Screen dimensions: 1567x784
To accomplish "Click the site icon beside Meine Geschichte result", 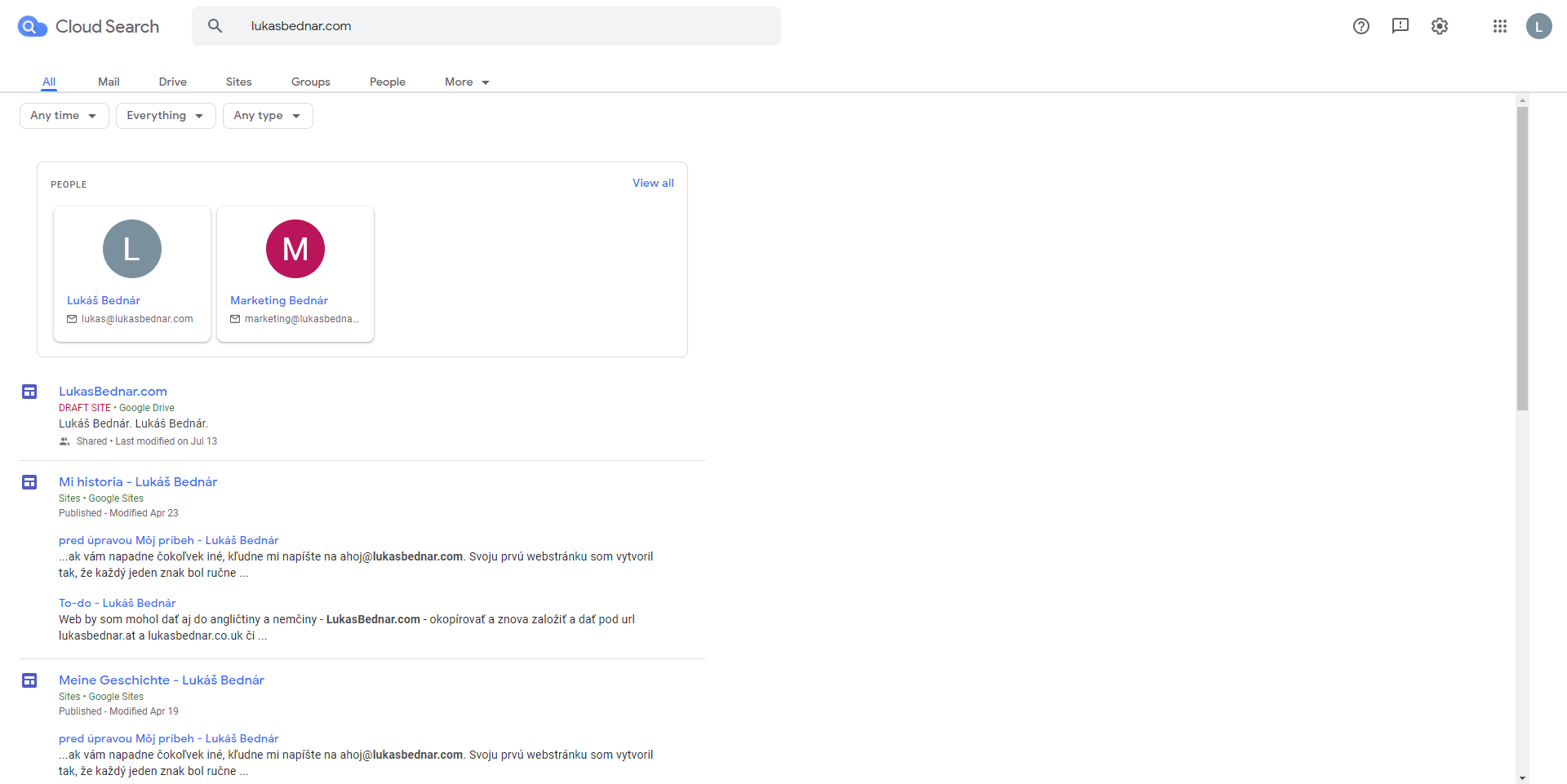I will point(29,680).
